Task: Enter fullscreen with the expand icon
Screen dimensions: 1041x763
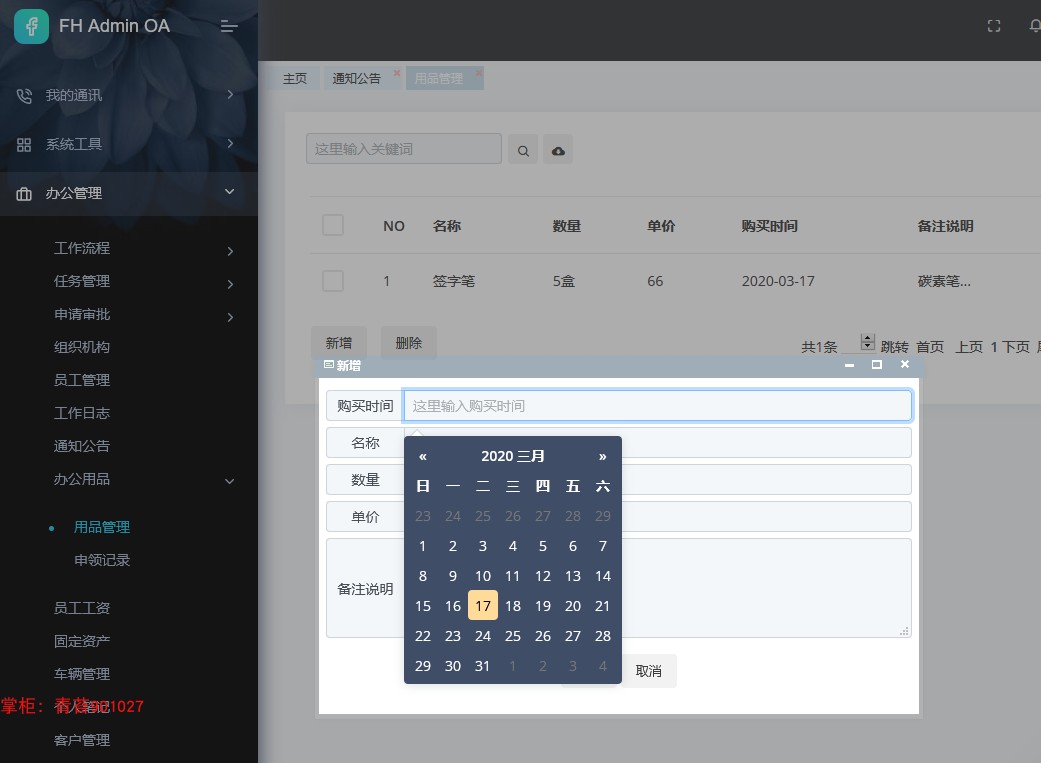Action: (994, 26)
